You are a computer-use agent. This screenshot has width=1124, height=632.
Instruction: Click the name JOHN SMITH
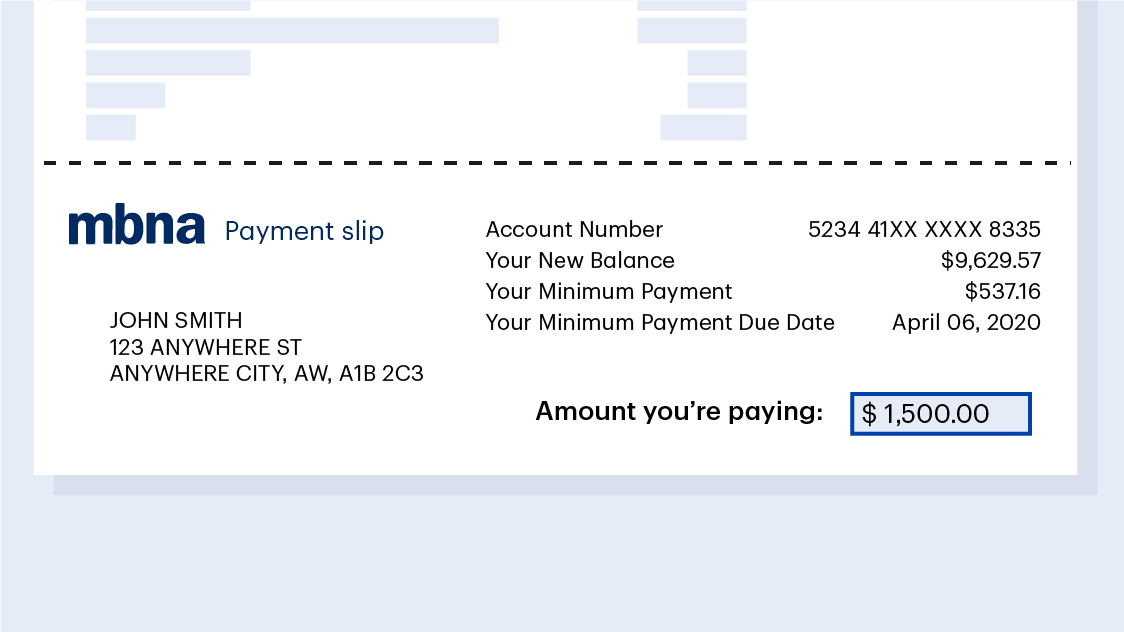pyautogui.click(x=176, y=321)
